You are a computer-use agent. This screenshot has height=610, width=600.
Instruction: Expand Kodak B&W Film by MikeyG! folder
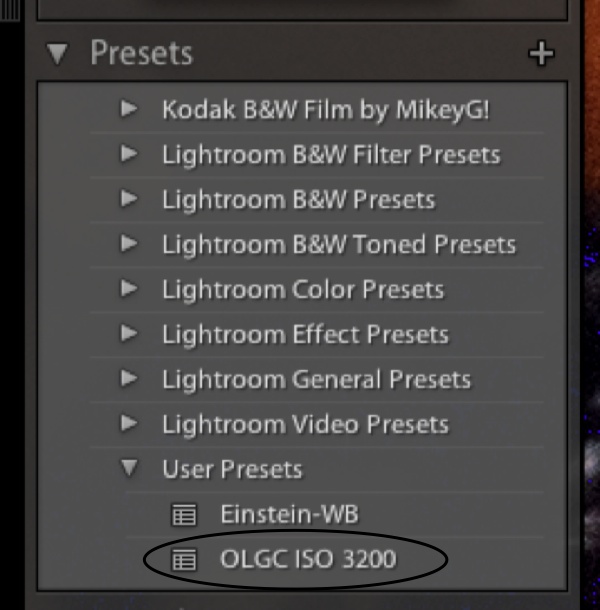coord(129,110)
